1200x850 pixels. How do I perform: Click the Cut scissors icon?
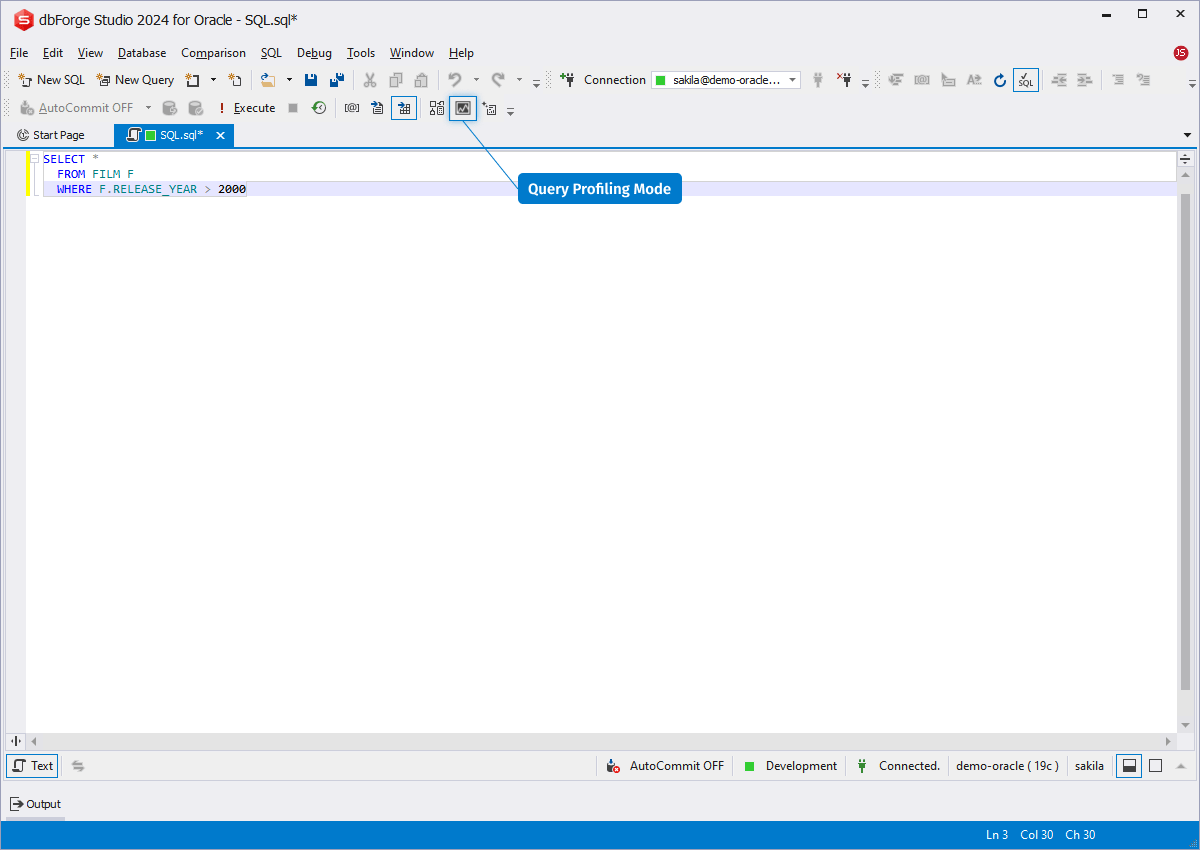(370, 80)
